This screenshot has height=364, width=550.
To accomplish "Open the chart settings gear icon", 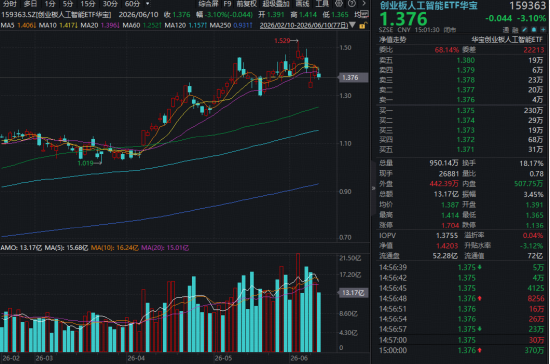I will [x=338, y=4].
